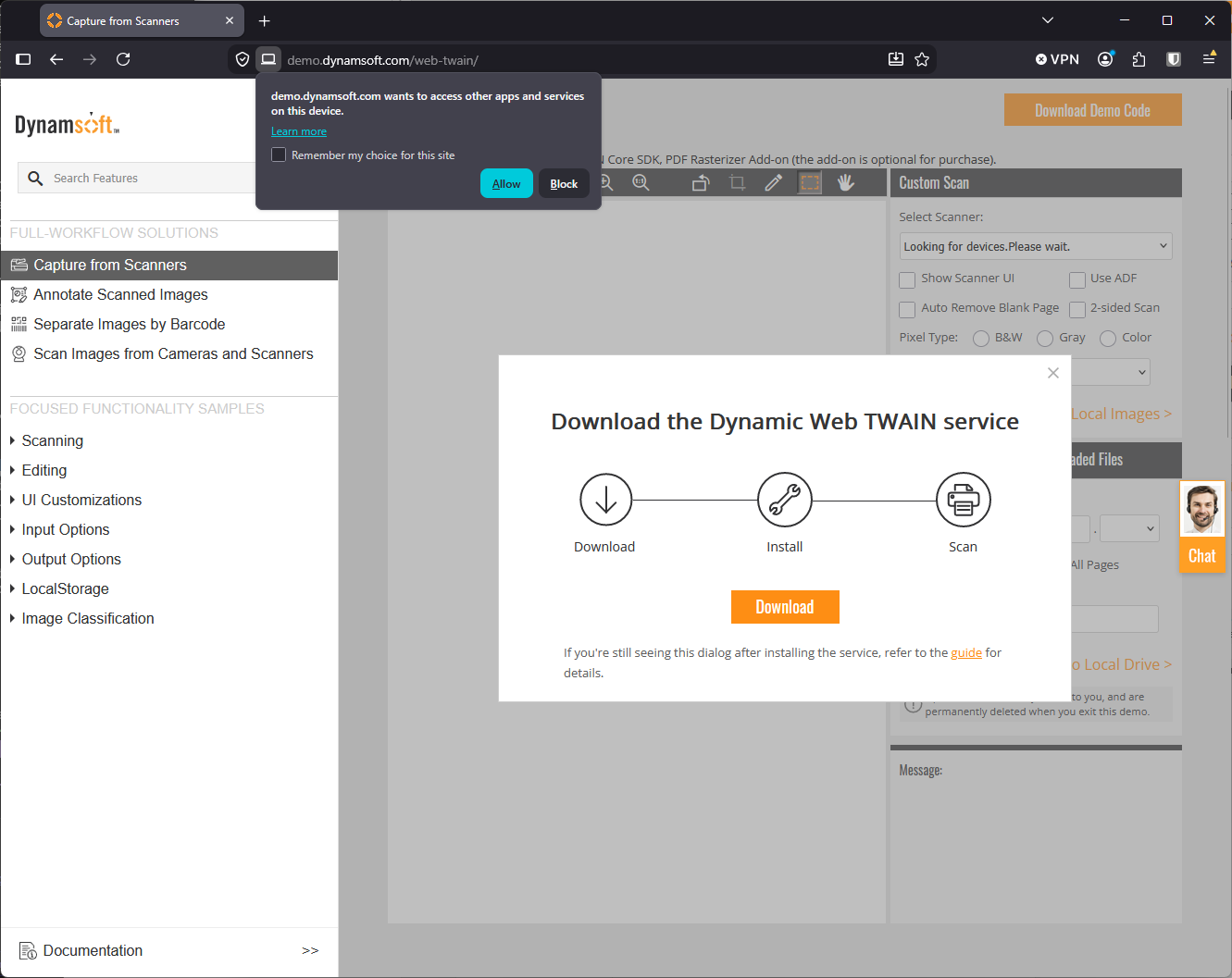Bookmark this page with star icon
The width and height of the screenshot is (1232, 978).
click(922, 59)
